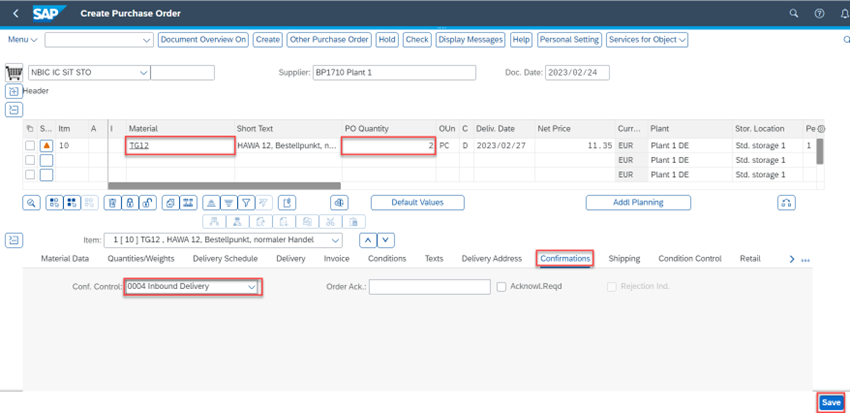
Task: Expand Services for Object dropdown
Action: click(647, 40)
